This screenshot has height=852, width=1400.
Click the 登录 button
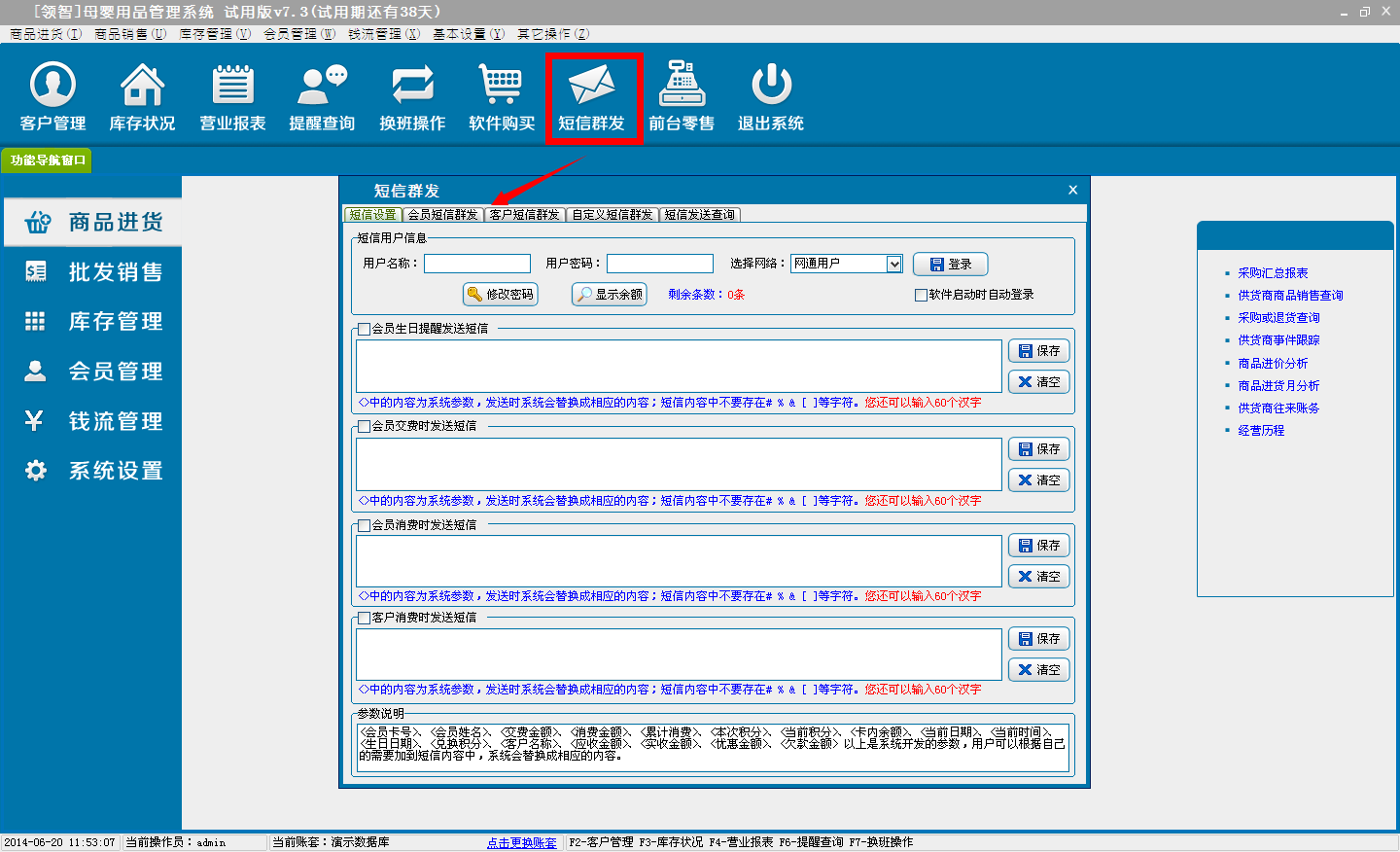(x=950, y=264)
